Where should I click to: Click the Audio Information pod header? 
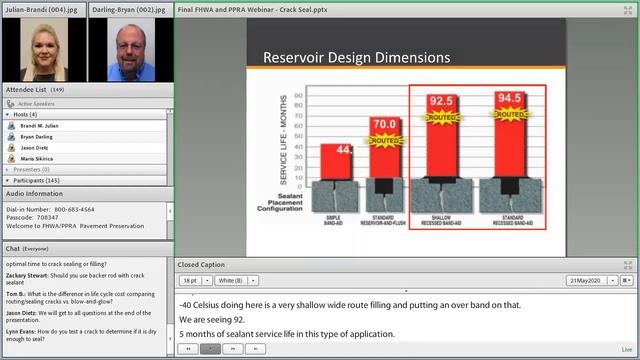pos(88,194)
